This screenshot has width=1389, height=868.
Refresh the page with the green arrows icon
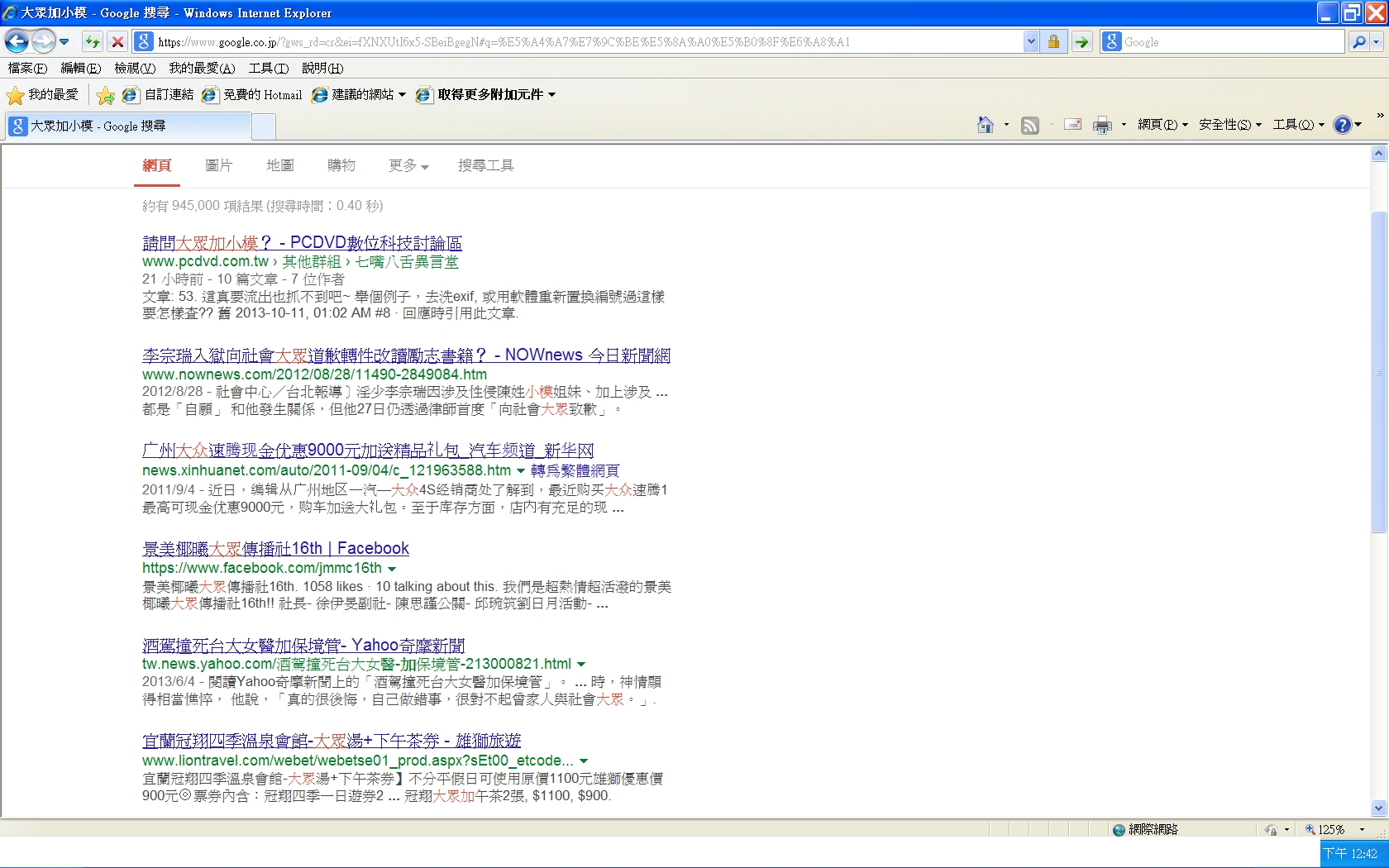point(92,41)
